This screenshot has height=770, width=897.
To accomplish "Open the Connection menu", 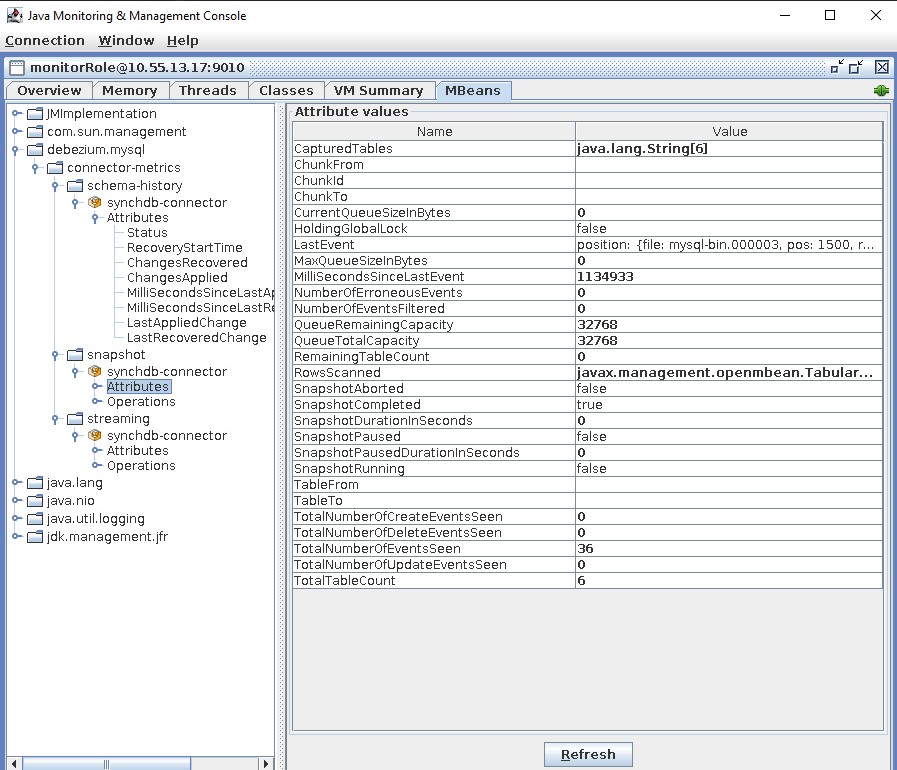I will [45, 41].
